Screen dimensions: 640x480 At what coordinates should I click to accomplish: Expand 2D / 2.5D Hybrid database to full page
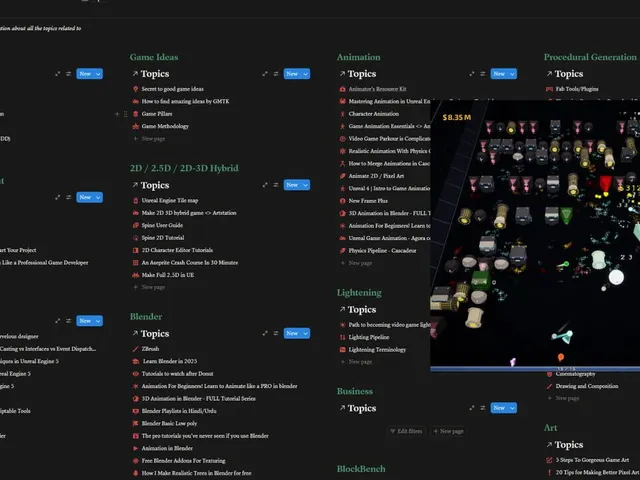(265, 185)
